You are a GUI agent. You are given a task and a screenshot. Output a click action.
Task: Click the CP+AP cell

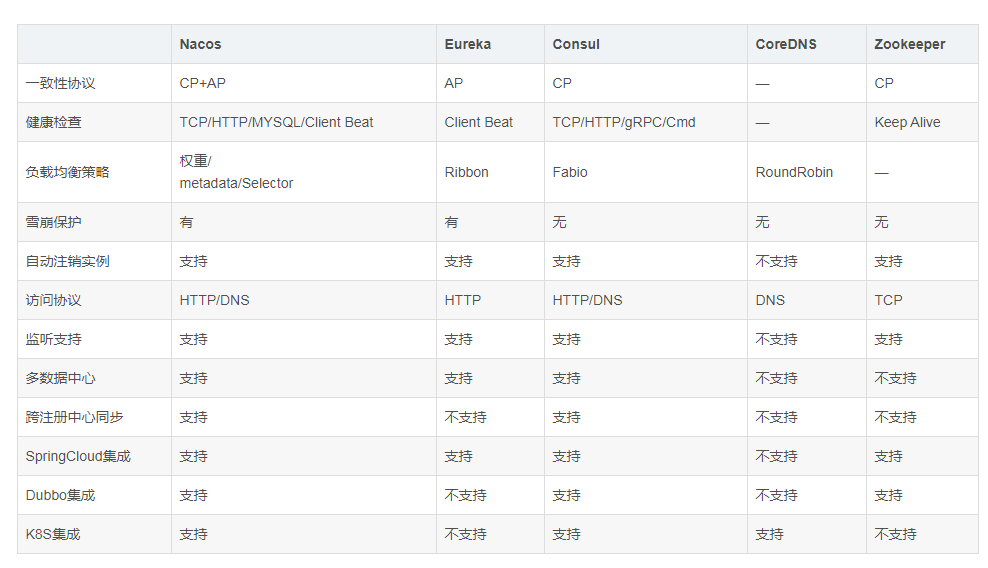coord(203,83)
